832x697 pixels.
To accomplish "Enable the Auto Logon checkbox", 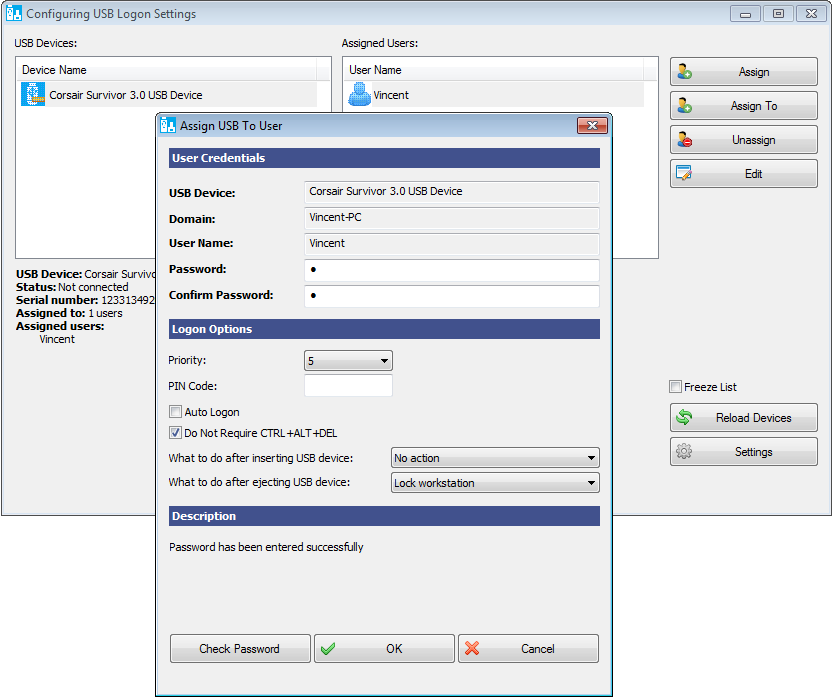I will click(176, 412).
